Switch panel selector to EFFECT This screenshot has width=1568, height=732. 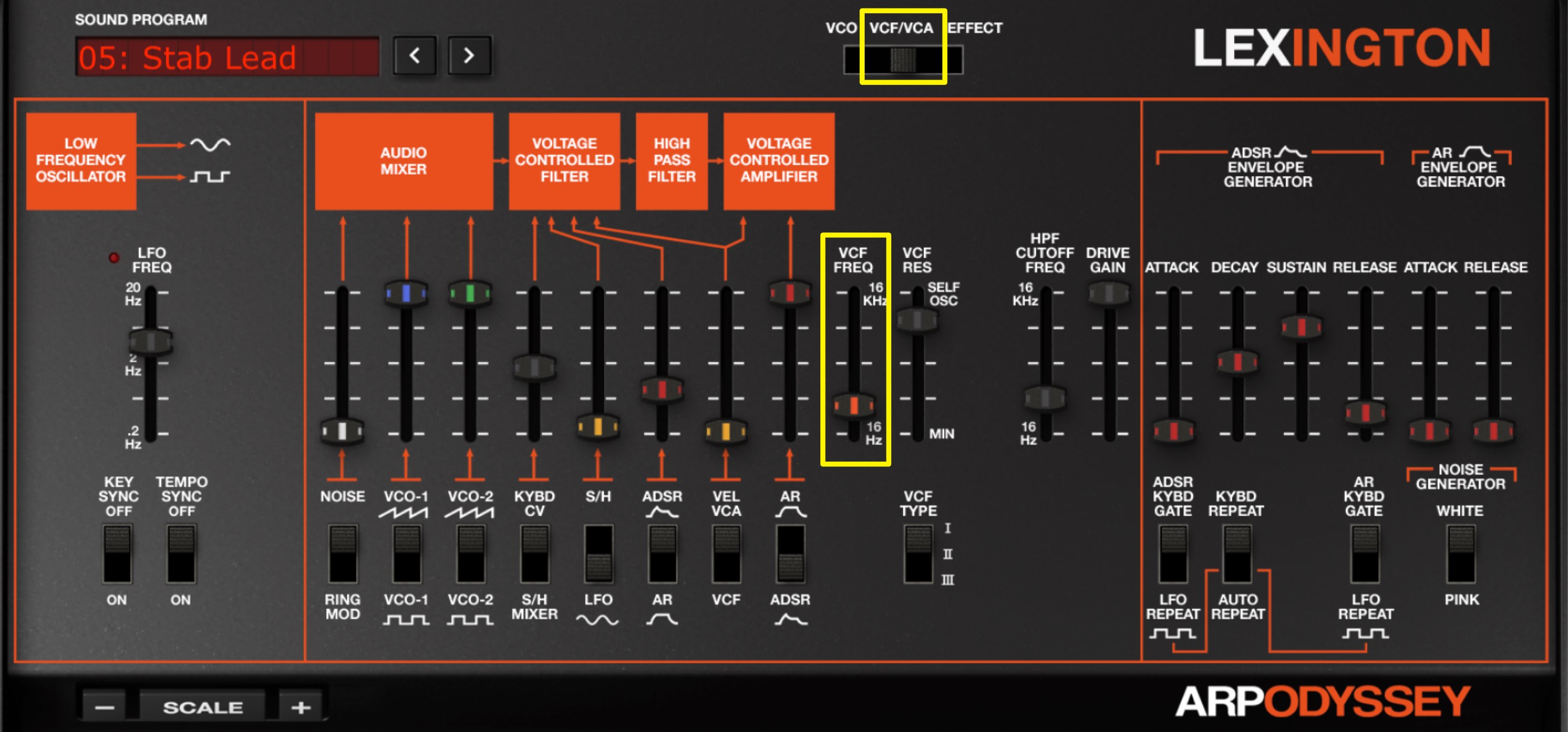pos(975,28)
